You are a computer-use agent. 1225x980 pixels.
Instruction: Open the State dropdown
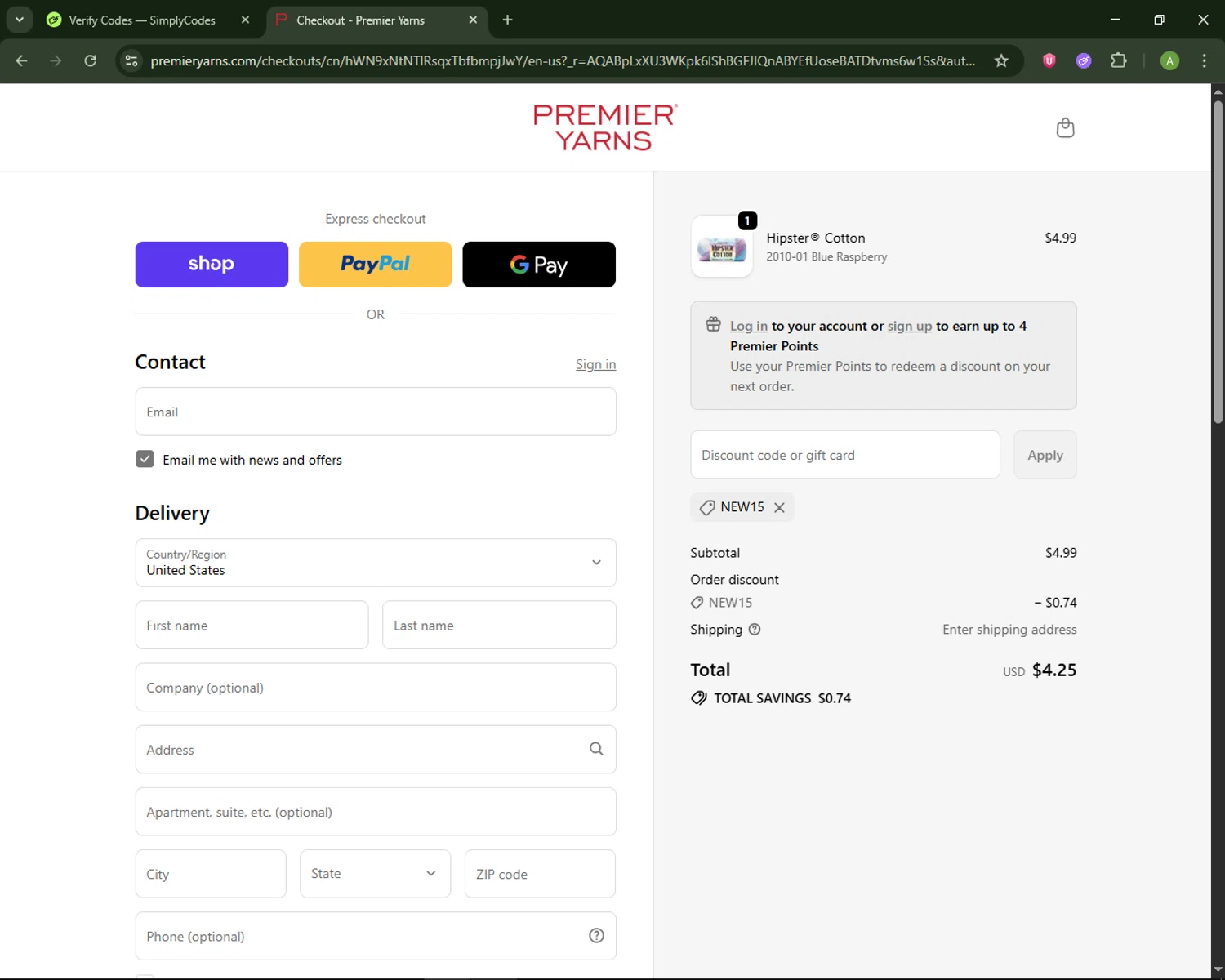click(x=375, y=874)
